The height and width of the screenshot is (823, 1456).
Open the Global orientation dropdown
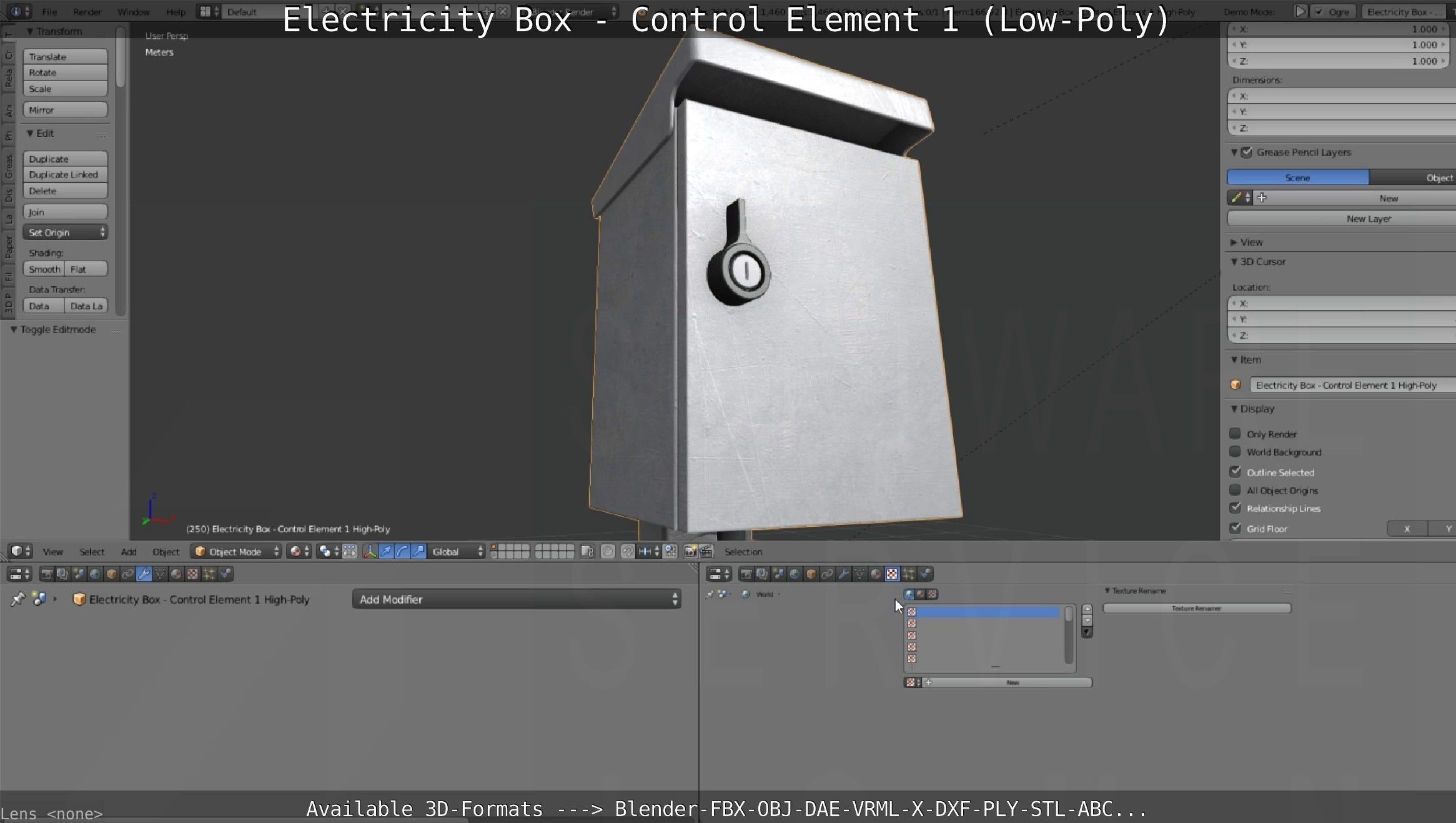coord(457,551)
